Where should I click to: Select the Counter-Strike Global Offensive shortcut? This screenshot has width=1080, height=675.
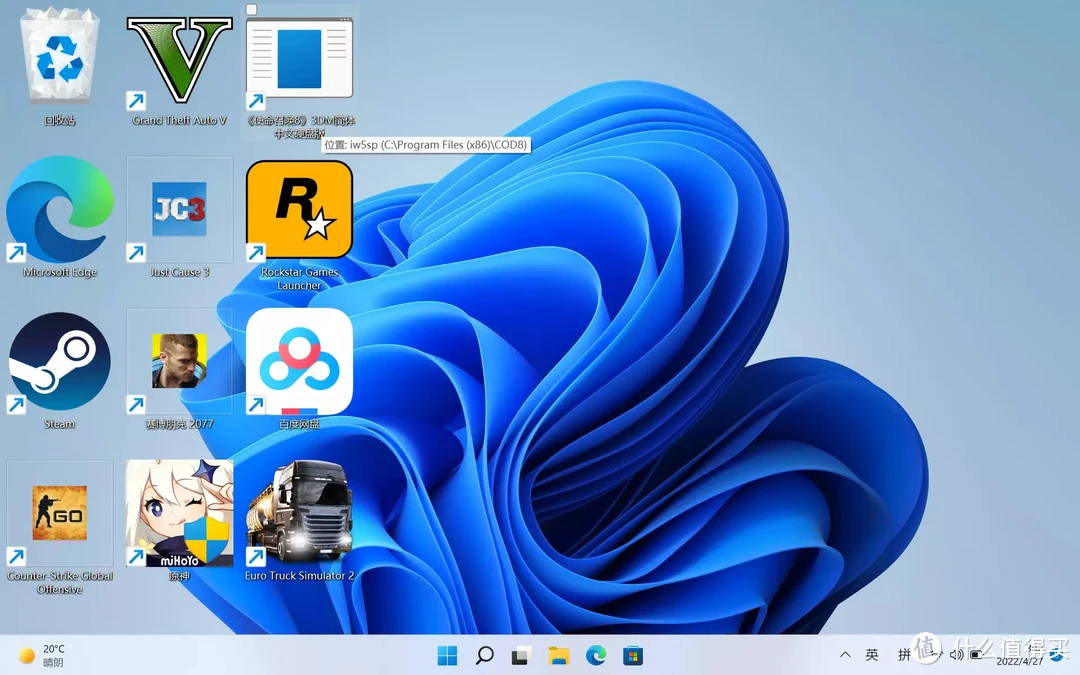click(x=60, y=513)
